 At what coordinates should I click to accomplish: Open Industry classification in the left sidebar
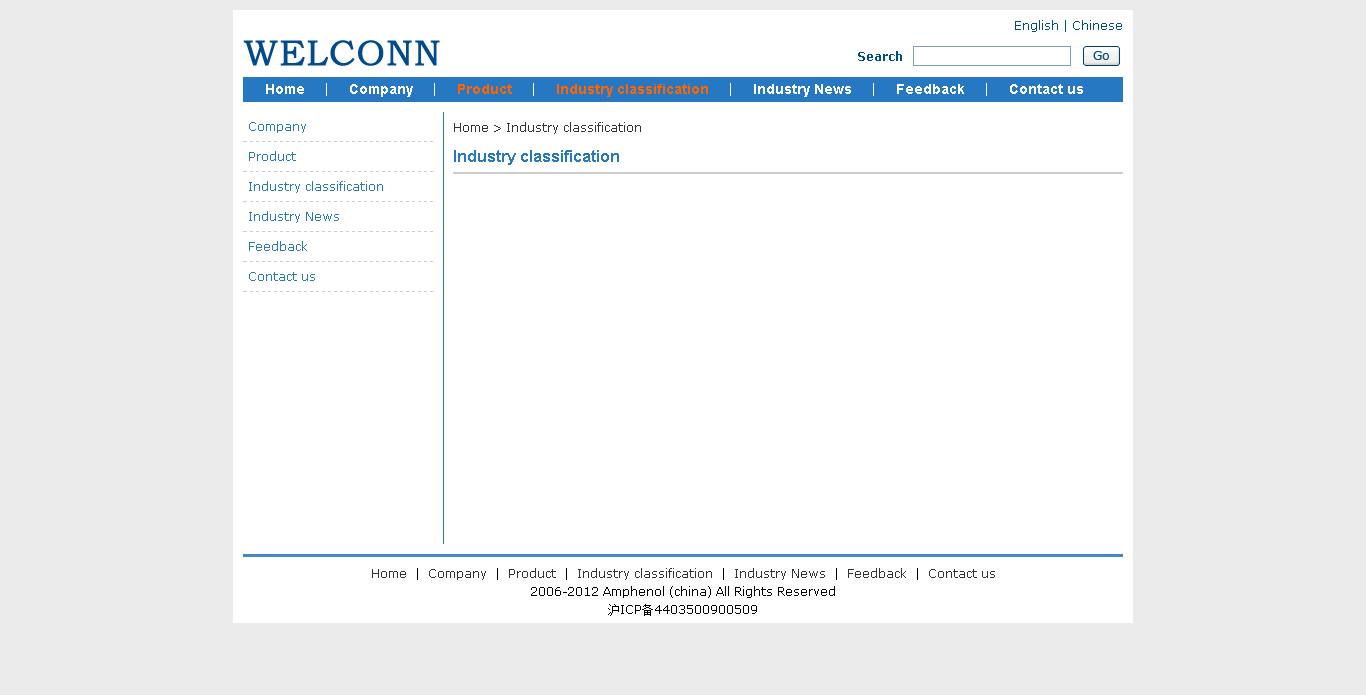pos(316,187)
